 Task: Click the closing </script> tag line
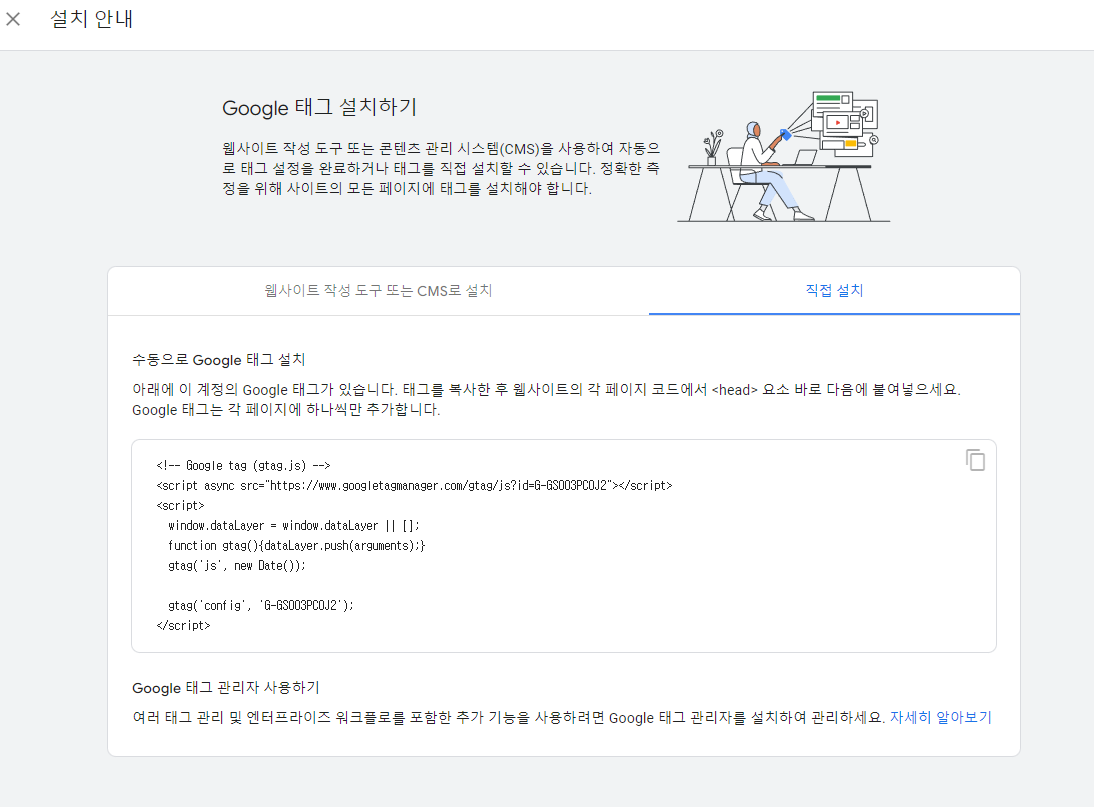(183, 626)
